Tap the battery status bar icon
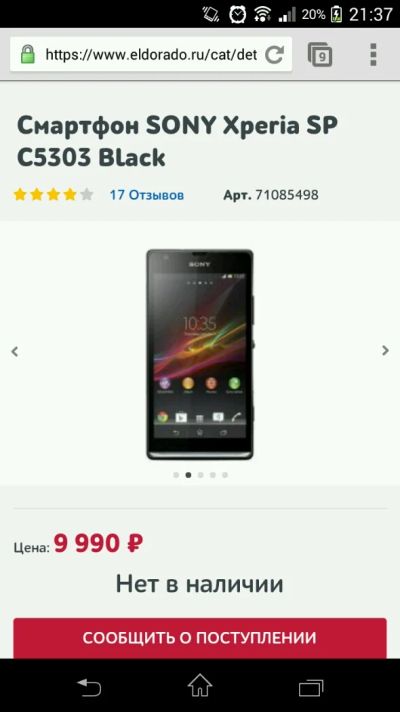This screenshot has height=712, width=400. [x=336, y=14]
